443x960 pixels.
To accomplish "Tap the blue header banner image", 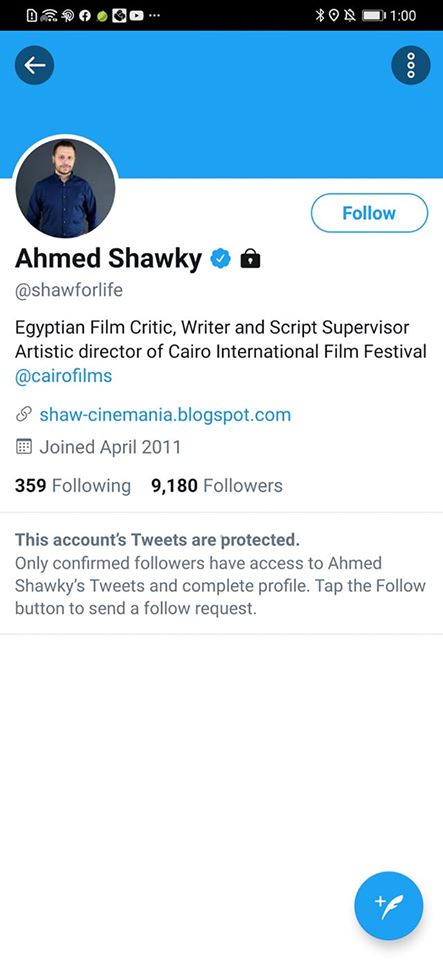I will [x=222, y=104].
